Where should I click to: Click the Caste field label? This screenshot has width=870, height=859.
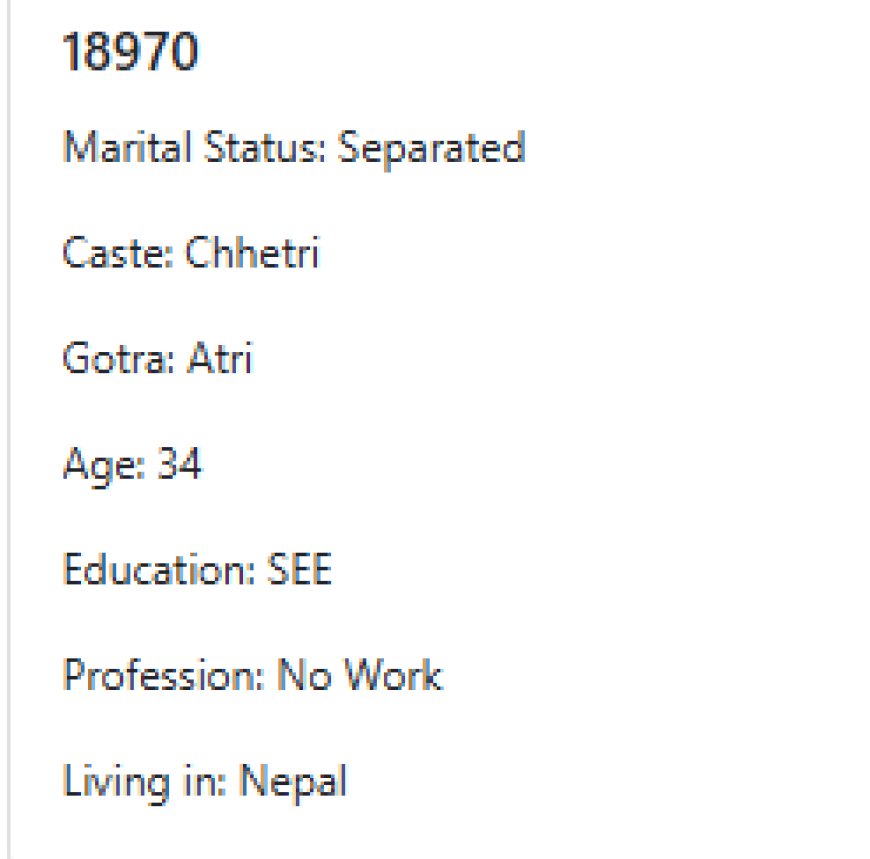(x=118, y=253)
